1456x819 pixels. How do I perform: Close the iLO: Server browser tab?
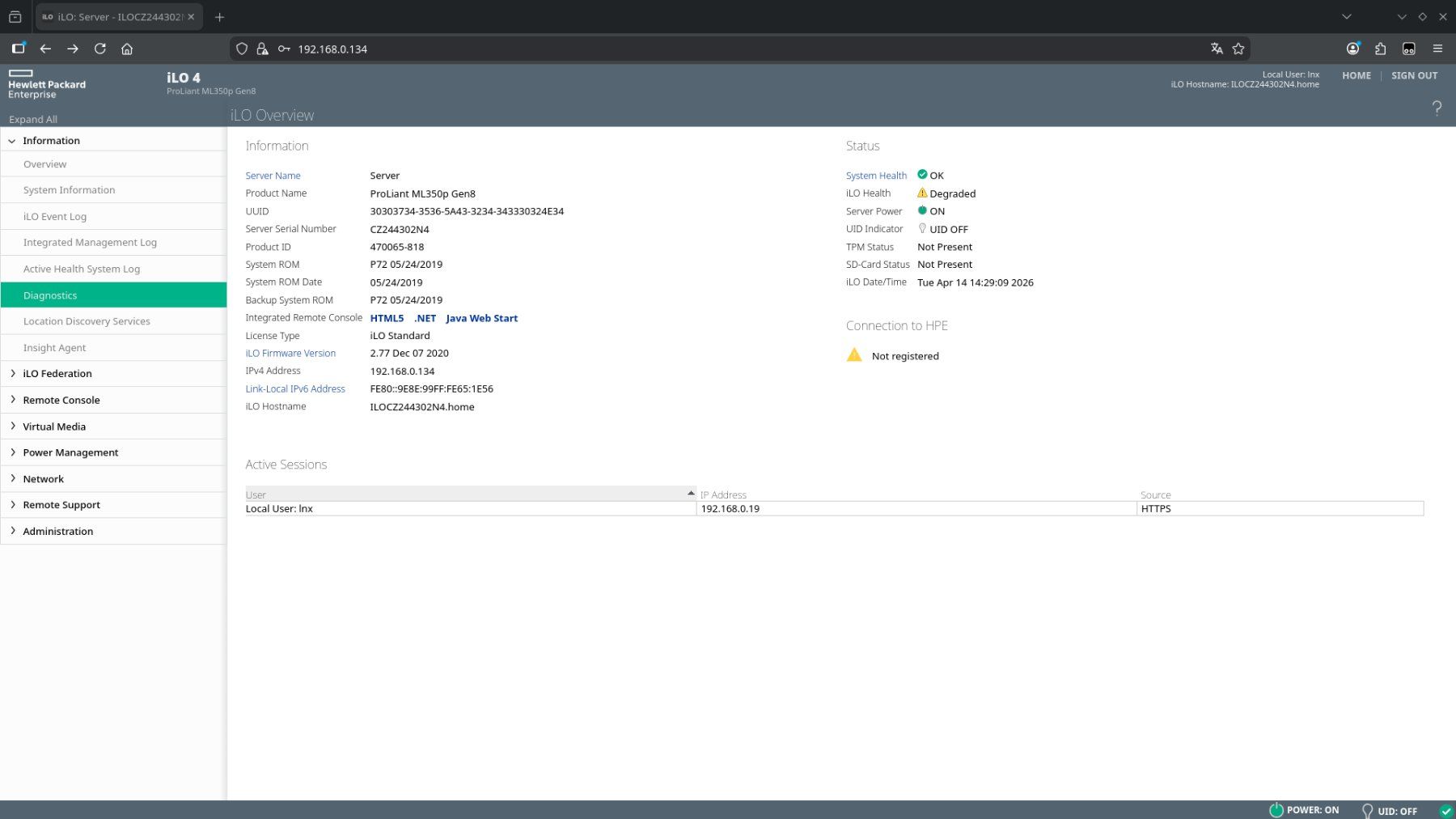[x=191, y=17]
